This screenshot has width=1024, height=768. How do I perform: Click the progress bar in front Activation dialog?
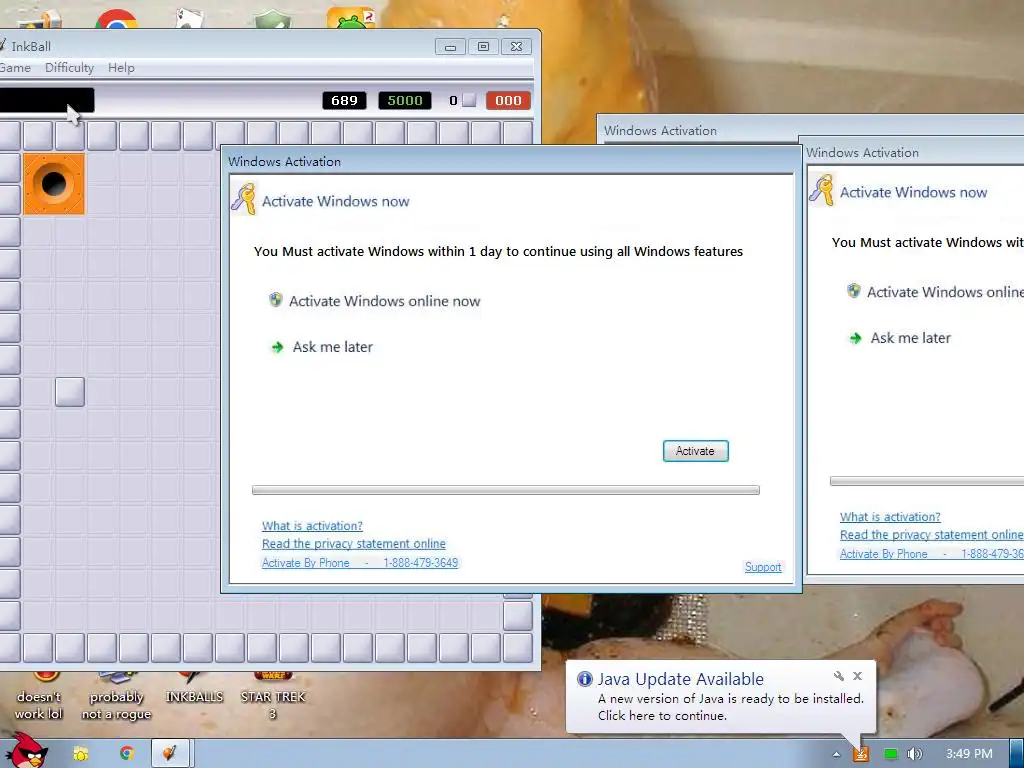point(505,490)
